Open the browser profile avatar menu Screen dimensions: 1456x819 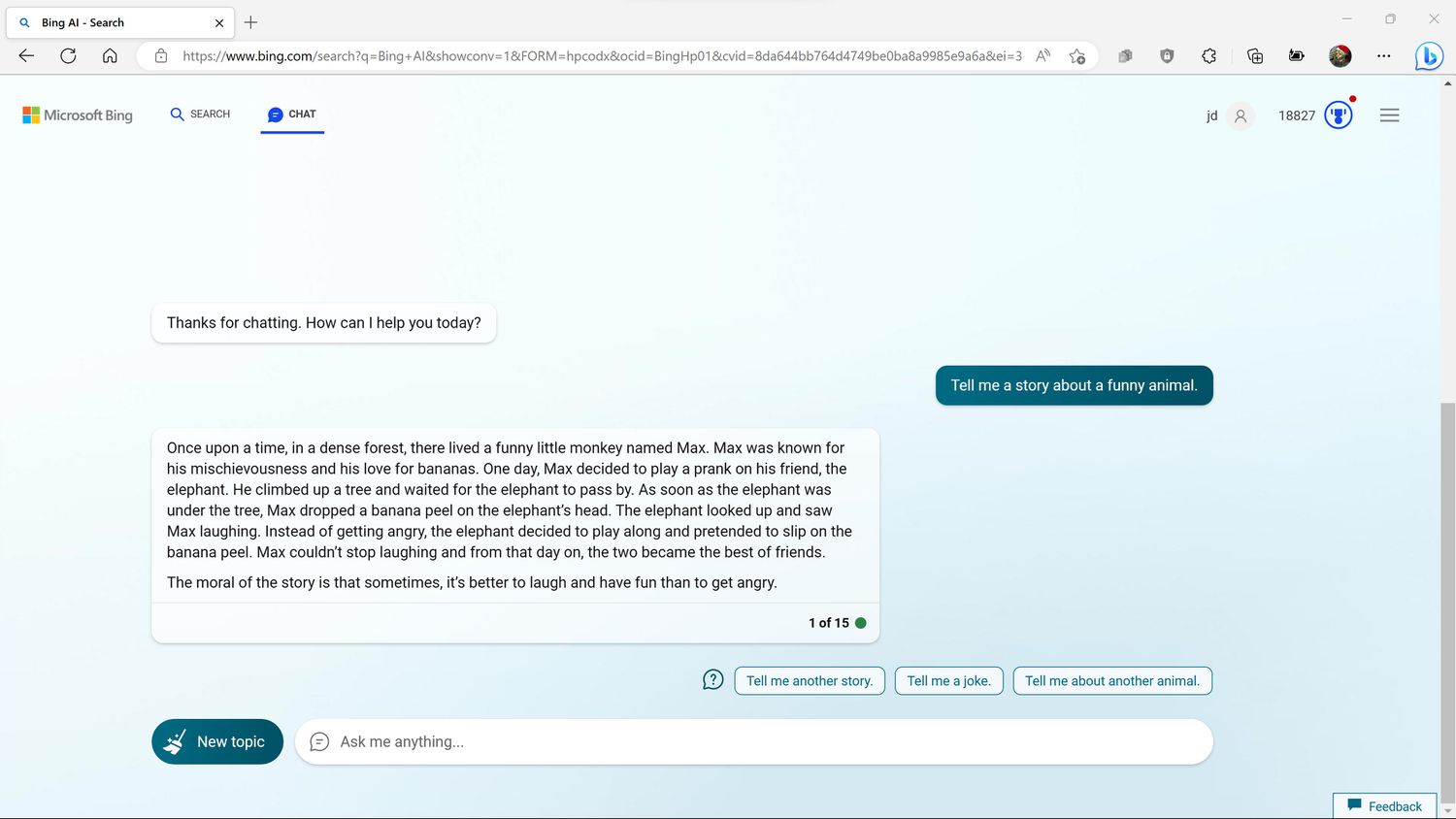1340,56
